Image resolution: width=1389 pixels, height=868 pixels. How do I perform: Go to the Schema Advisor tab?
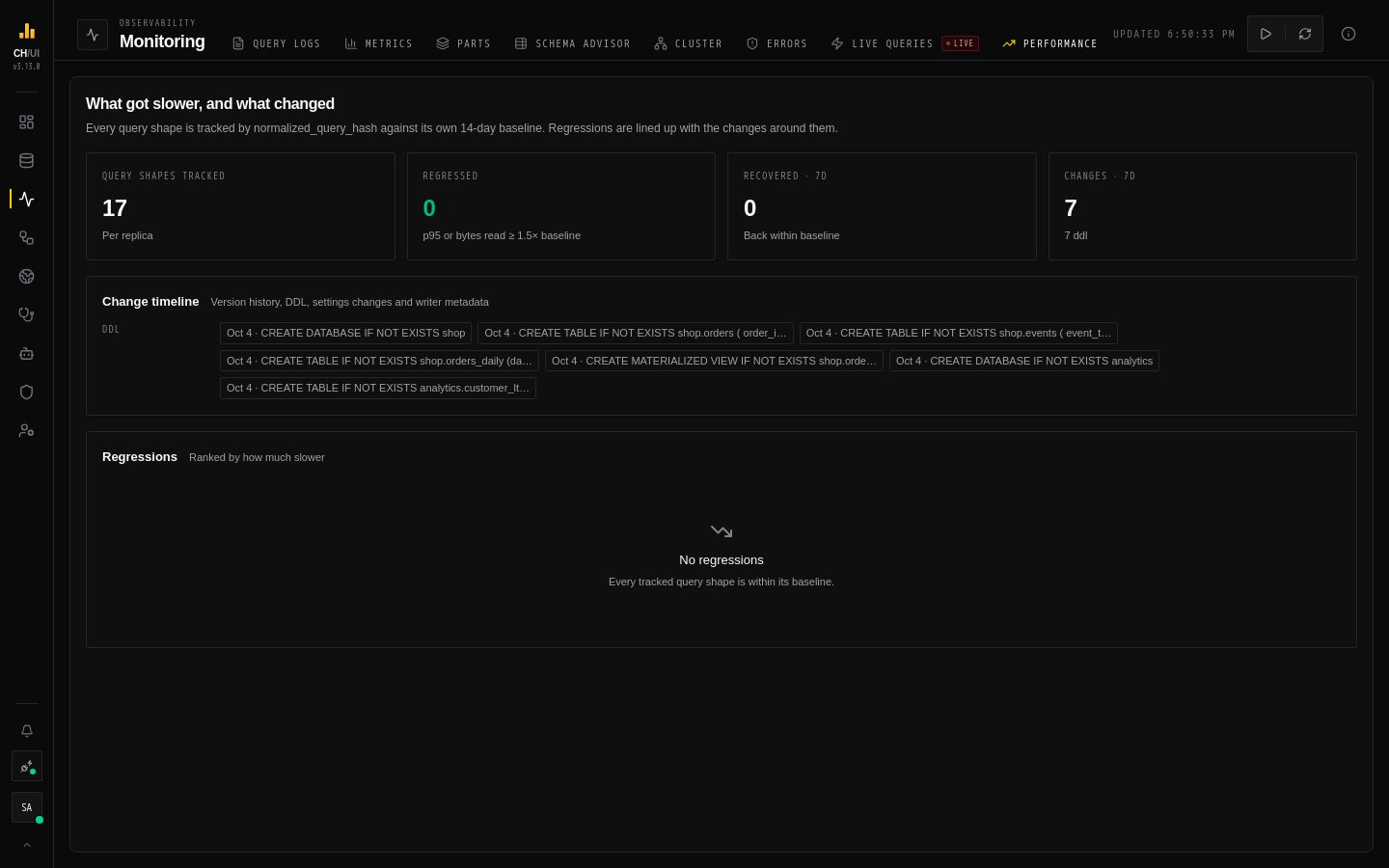(572, 43)
